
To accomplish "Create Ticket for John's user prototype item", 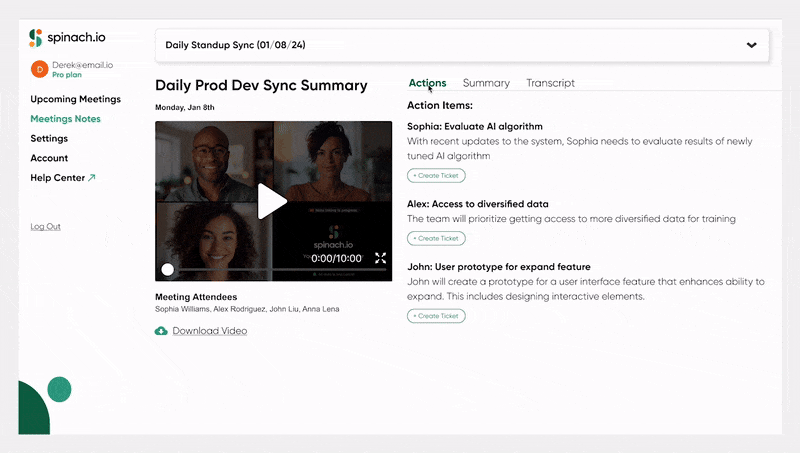I will click(436, 316).
